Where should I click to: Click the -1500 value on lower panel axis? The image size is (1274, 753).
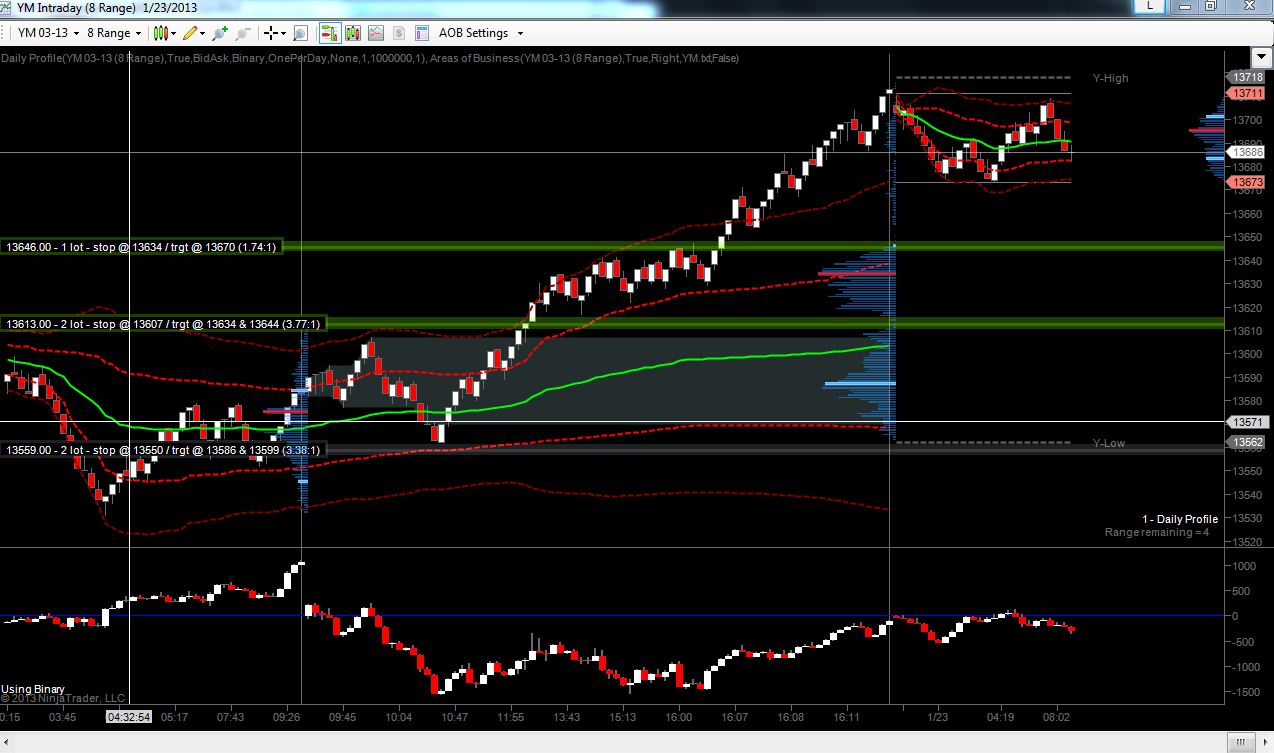pyautogui.click(x=1246, y=693)
